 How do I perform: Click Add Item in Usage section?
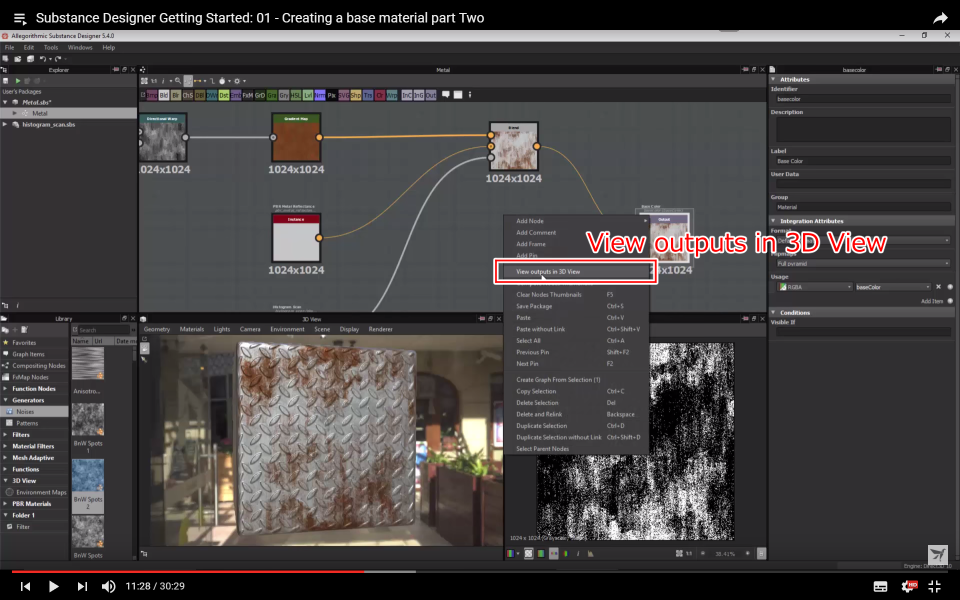(932, 301)
